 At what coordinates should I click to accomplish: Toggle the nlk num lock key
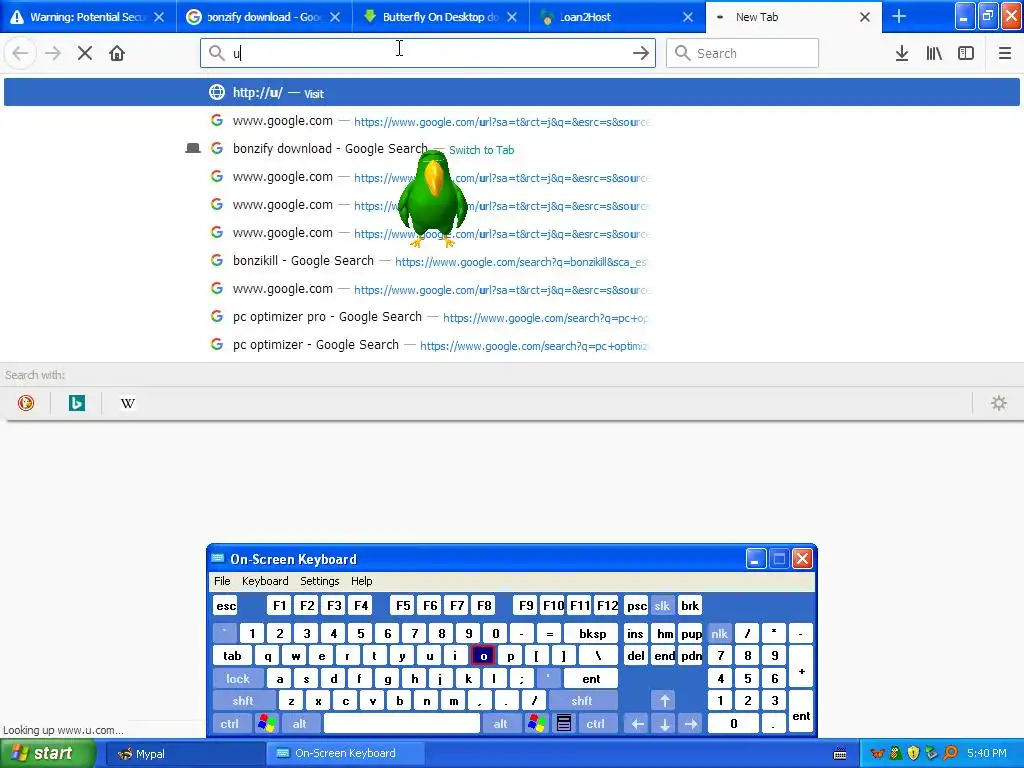(719, 633)
